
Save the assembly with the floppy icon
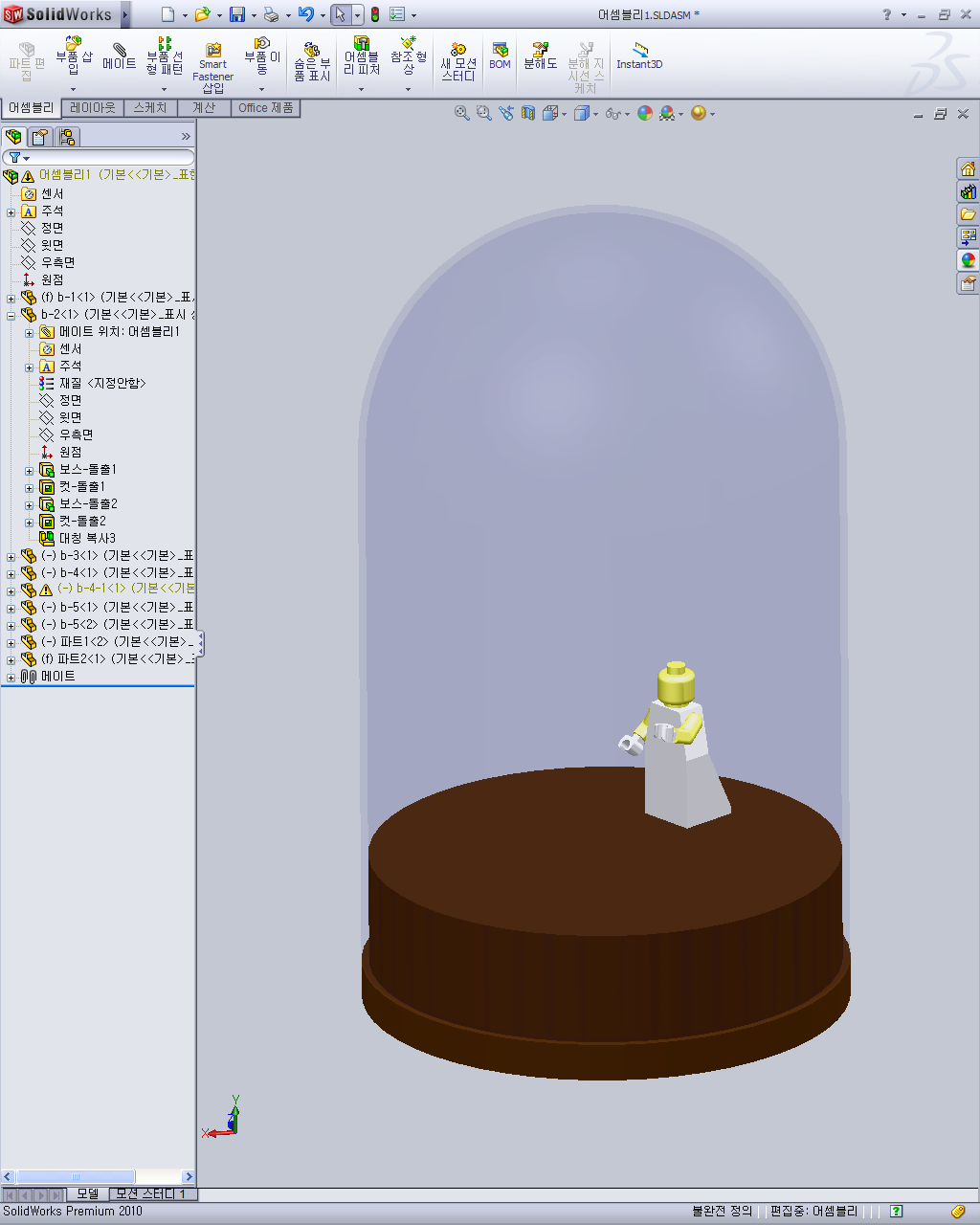point(236,14)
